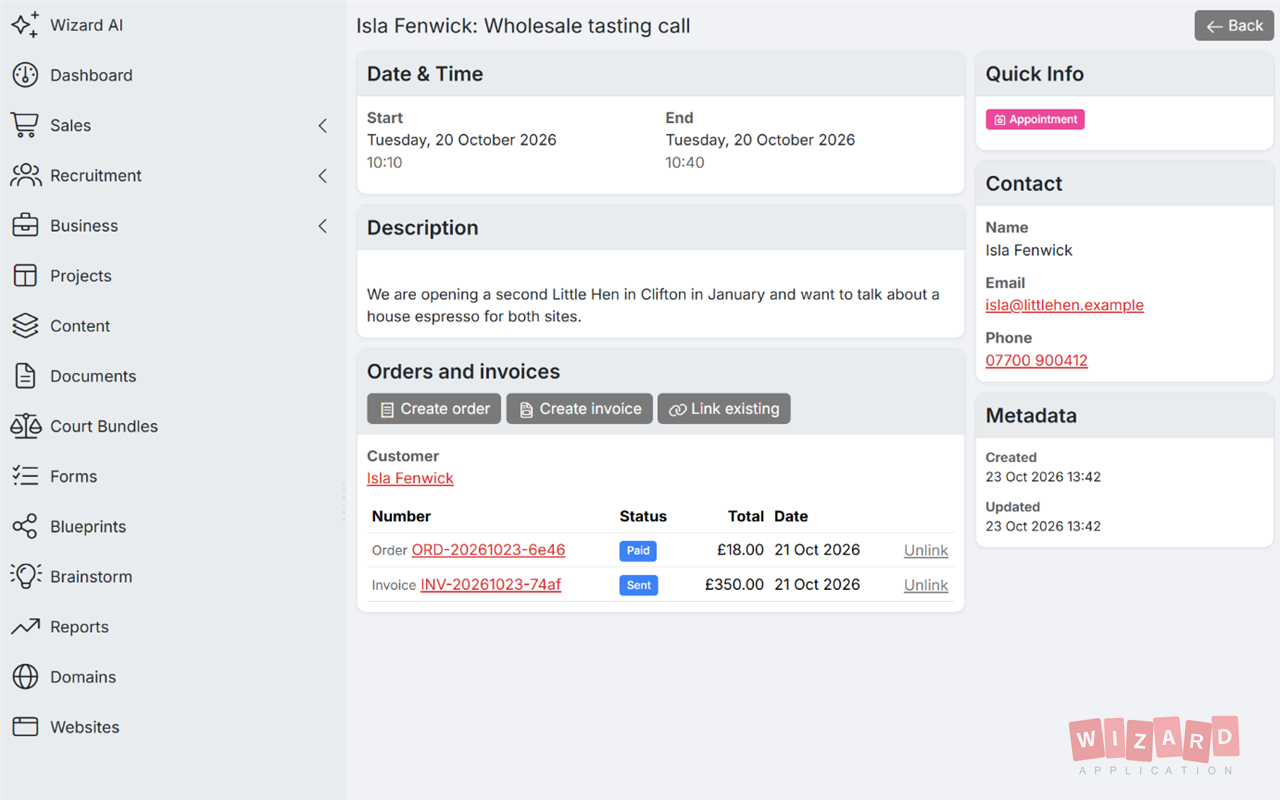Click the Reports trend-line icon
This screenshot has height=800, width=1280.
25,627
